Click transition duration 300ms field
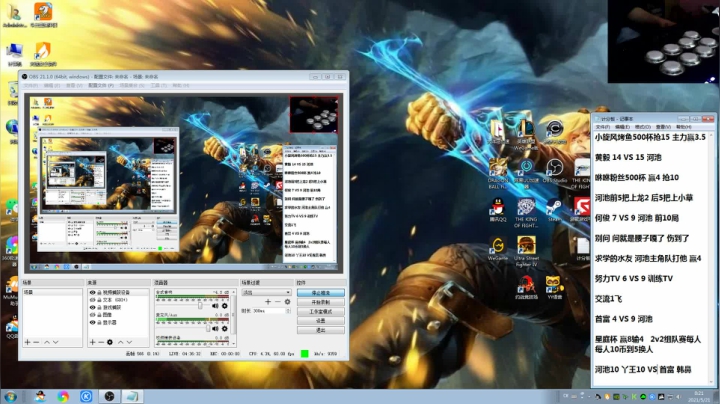Image resolution: width=720 pixels, height=404 pixels. (x=269, y=311)
